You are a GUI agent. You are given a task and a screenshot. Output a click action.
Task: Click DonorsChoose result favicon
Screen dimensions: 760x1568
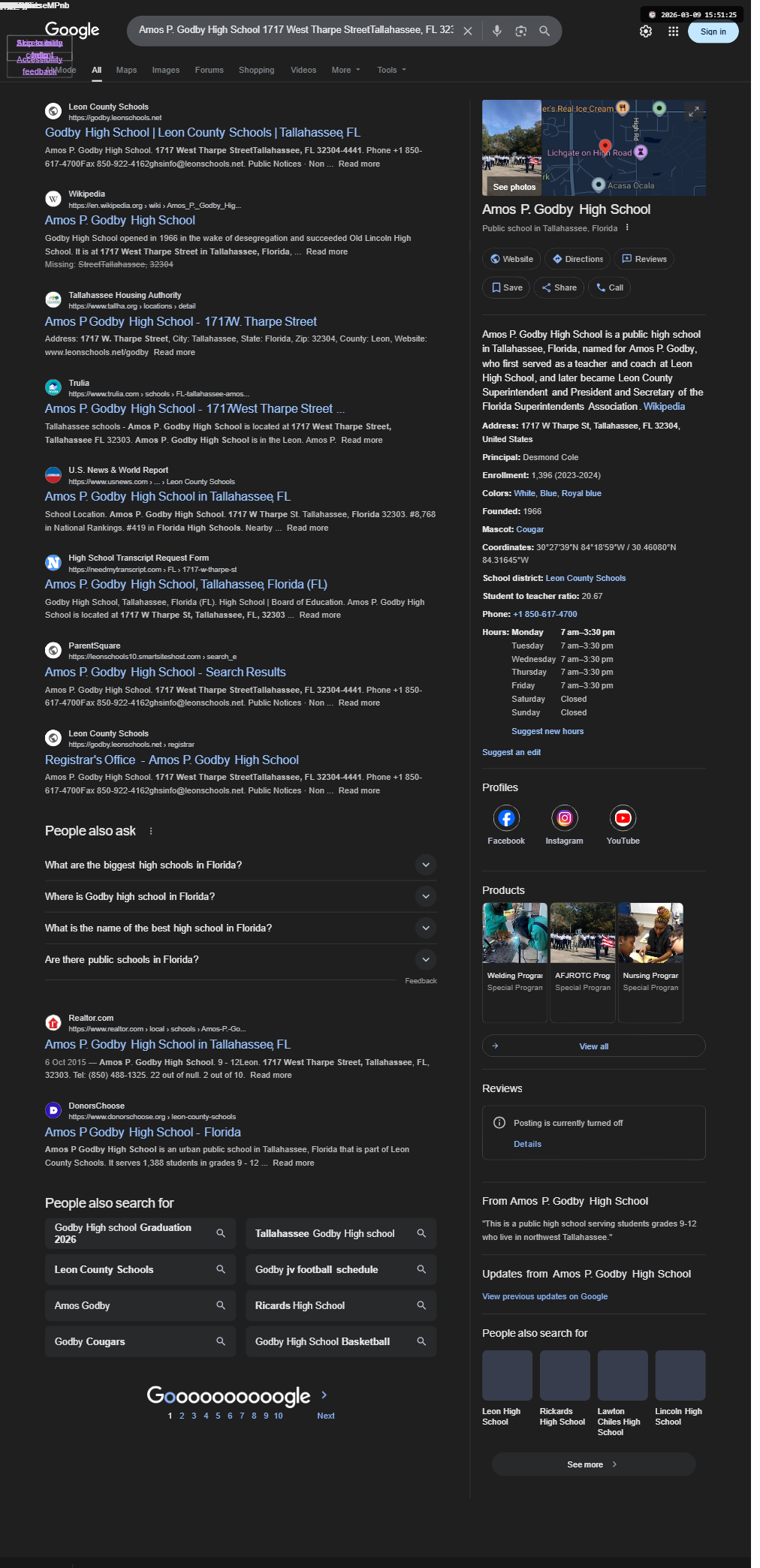tap(53, 1110)
